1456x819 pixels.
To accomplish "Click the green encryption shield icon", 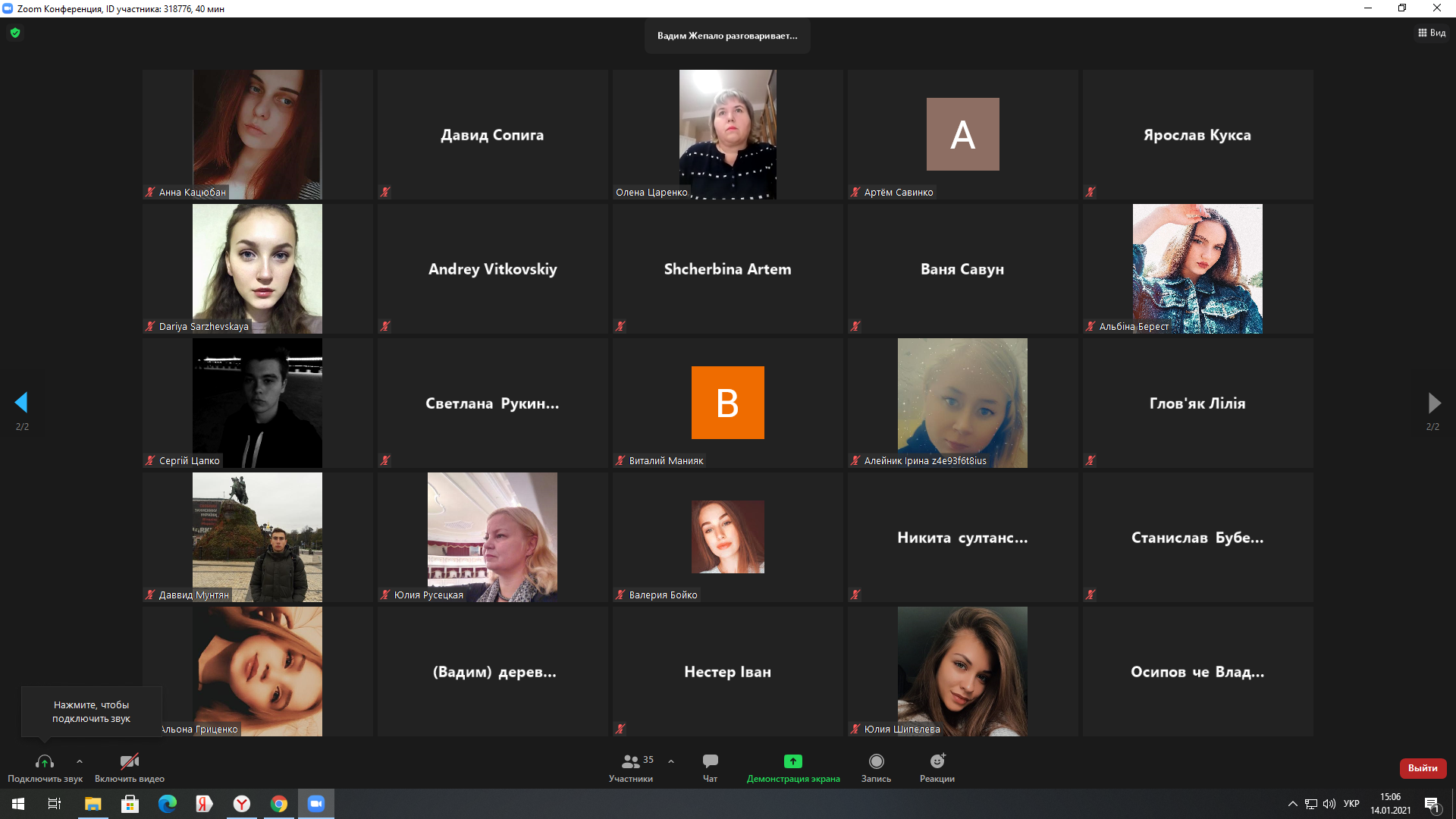I will pyautogui.click(x=15, y=33).
